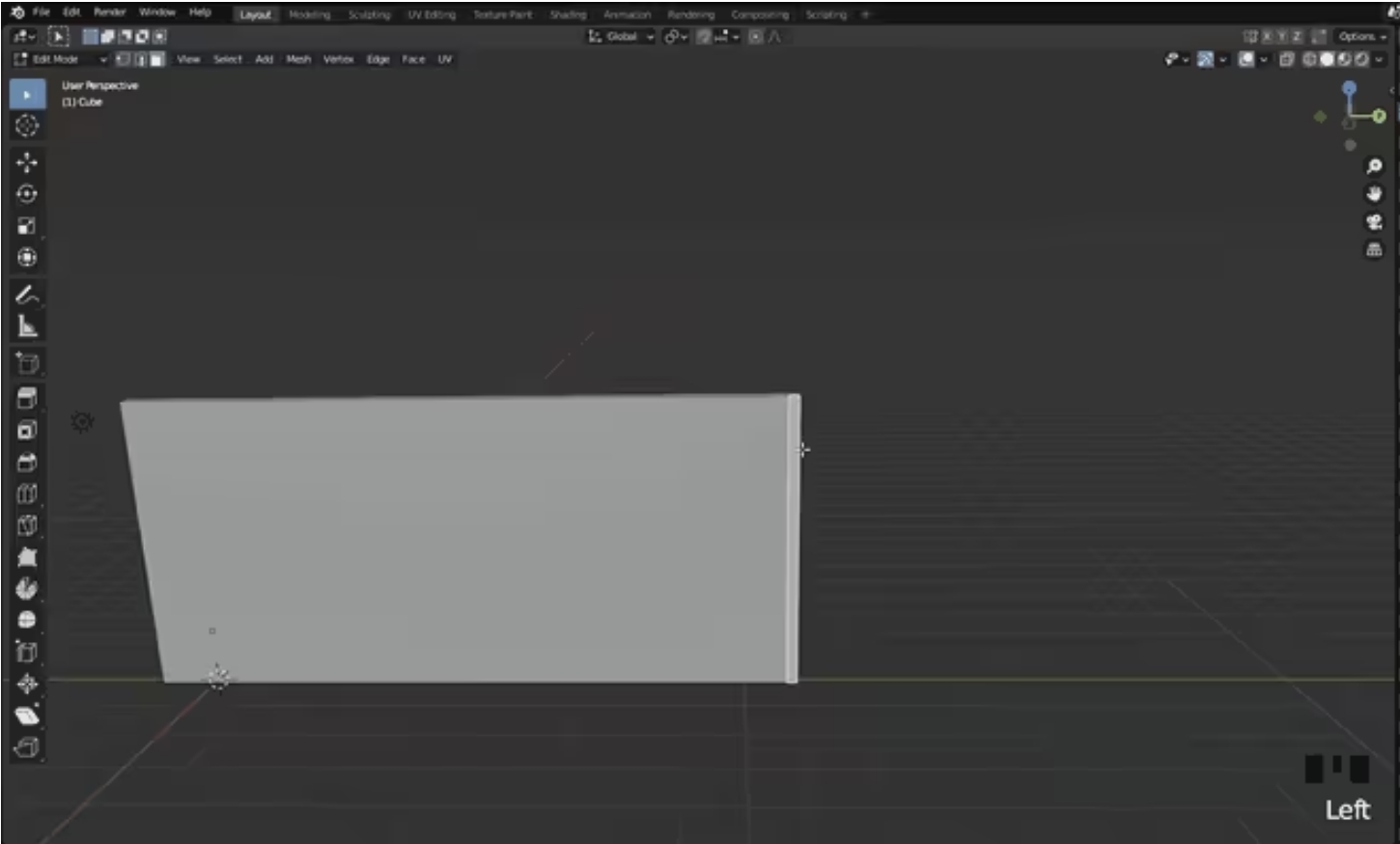Open Global transform orientation dropdown
Screen dimensions: 1400x844
[x=621, y=37]
